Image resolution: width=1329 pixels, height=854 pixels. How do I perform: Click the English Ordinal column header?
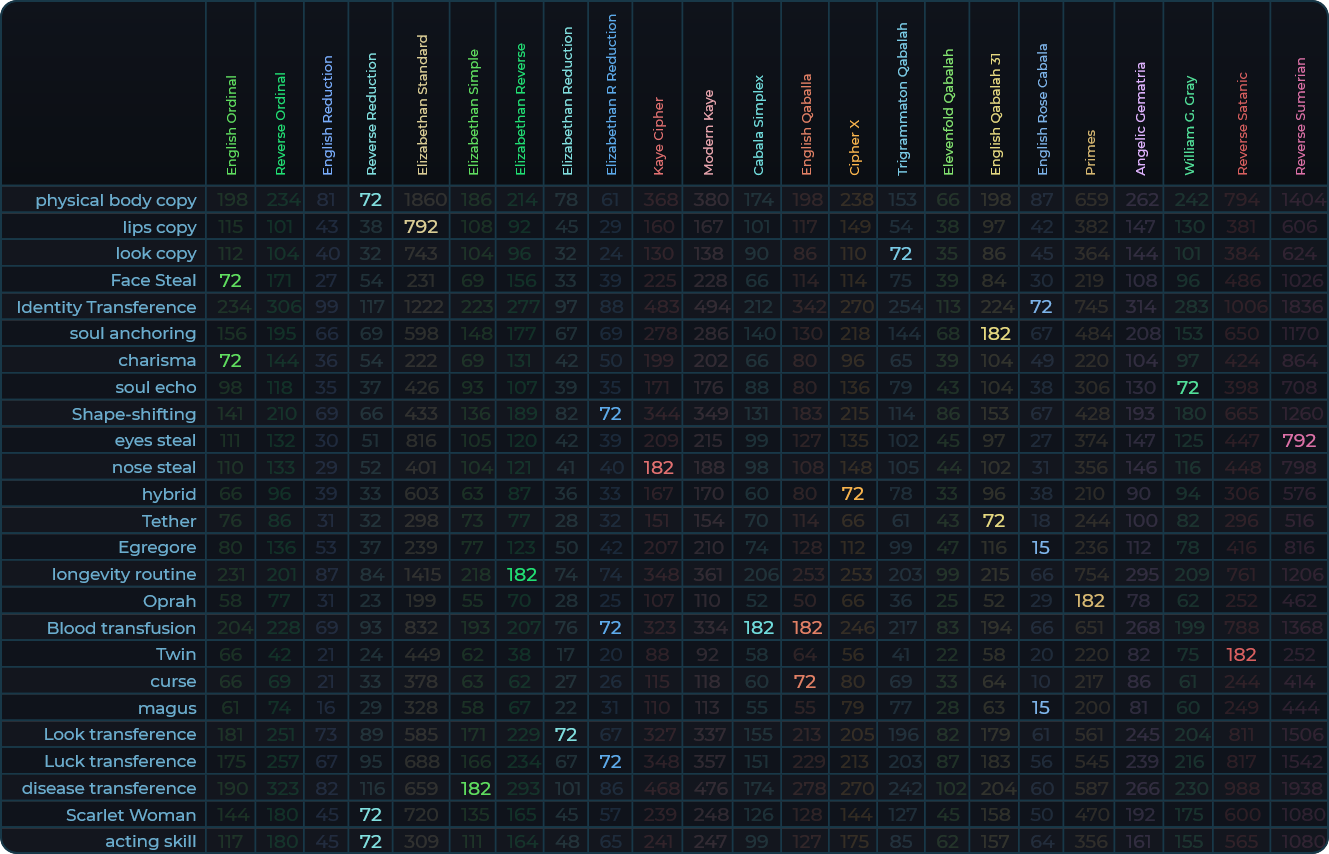[x=231, y=125]
